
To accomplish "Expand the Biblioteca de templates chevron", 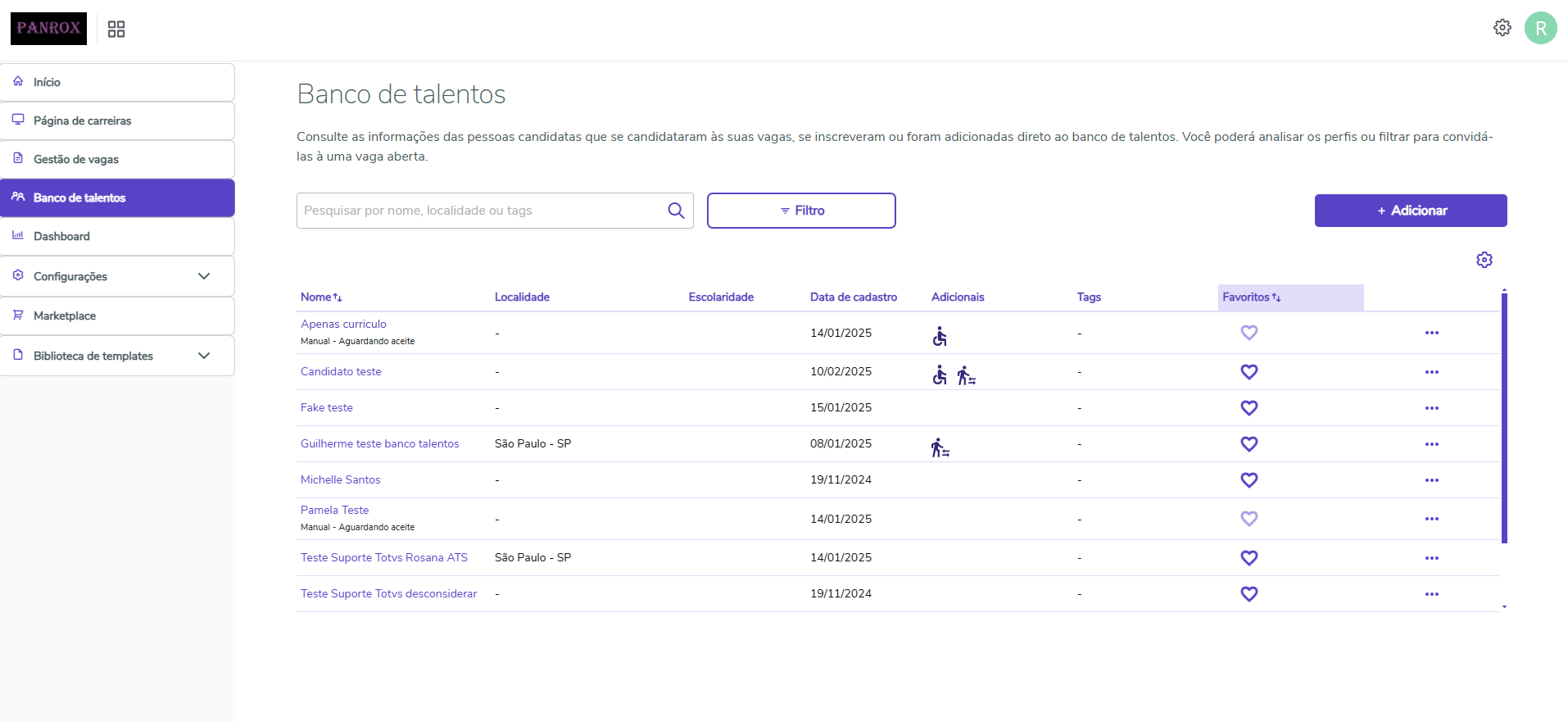I will click(x=204, y=356).
